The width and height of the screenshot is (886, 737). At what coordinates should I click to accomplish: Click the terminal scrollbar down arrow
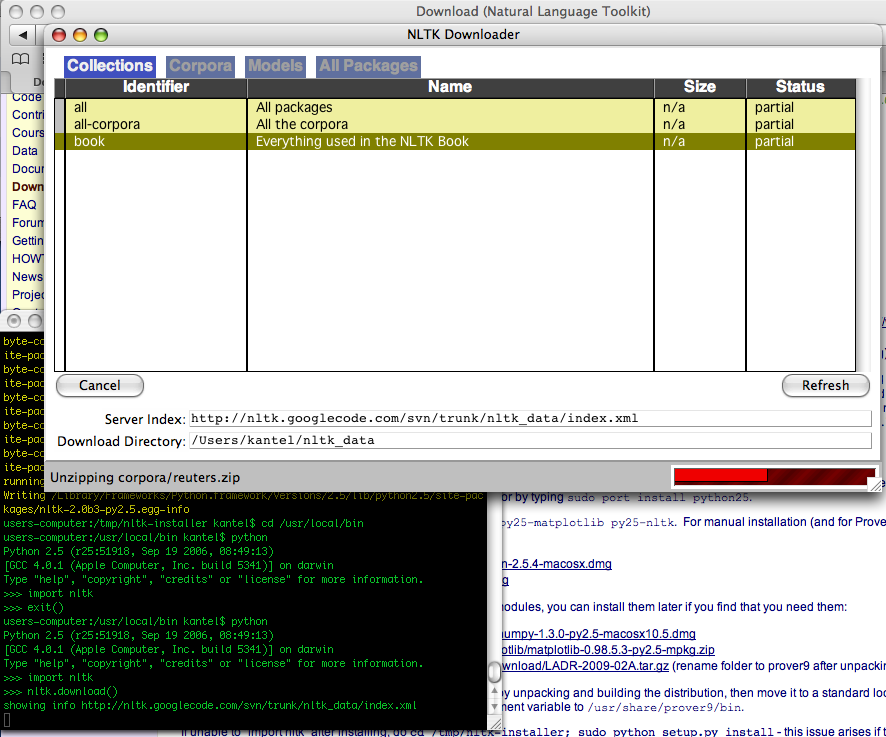tap(494, 706)
